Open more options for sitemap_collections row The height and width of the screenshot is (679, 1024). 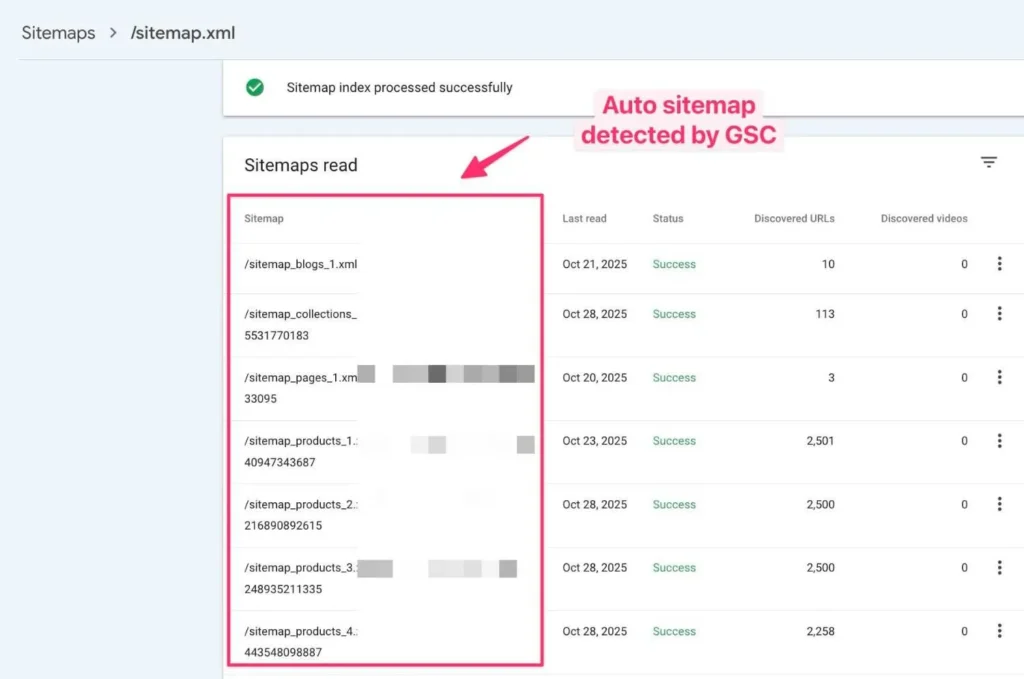click(999, 314)
